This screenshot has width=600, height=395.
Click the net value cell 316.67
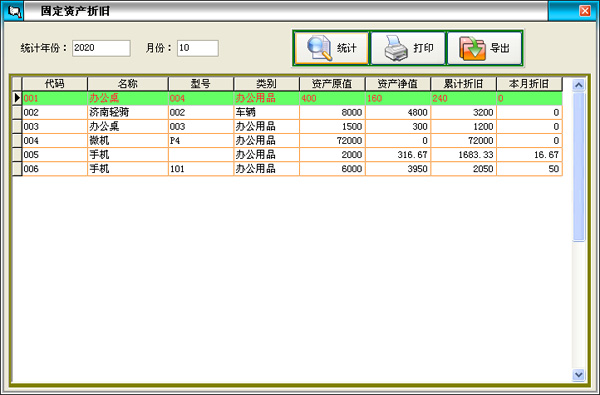[x=398, y=155]
